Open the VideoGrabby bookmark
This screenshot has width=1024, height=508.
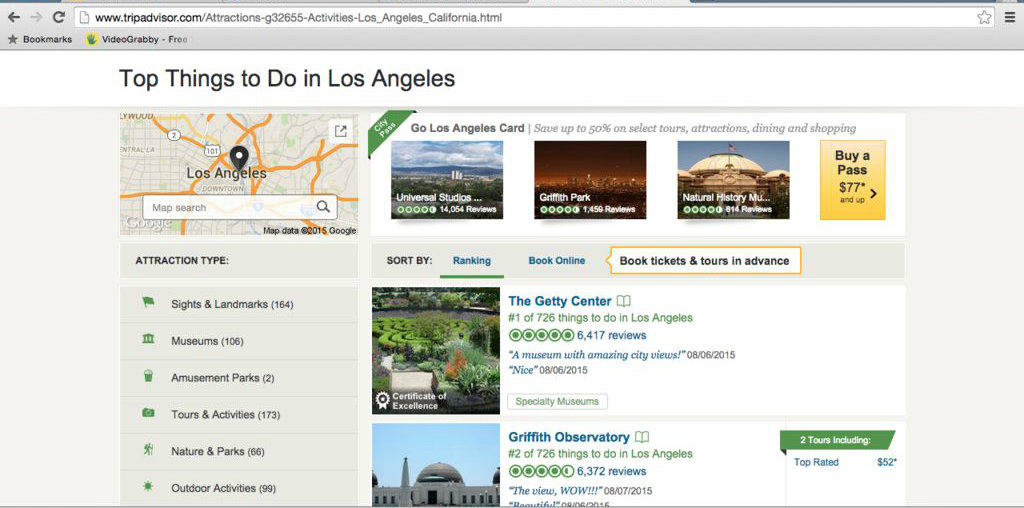137,39
